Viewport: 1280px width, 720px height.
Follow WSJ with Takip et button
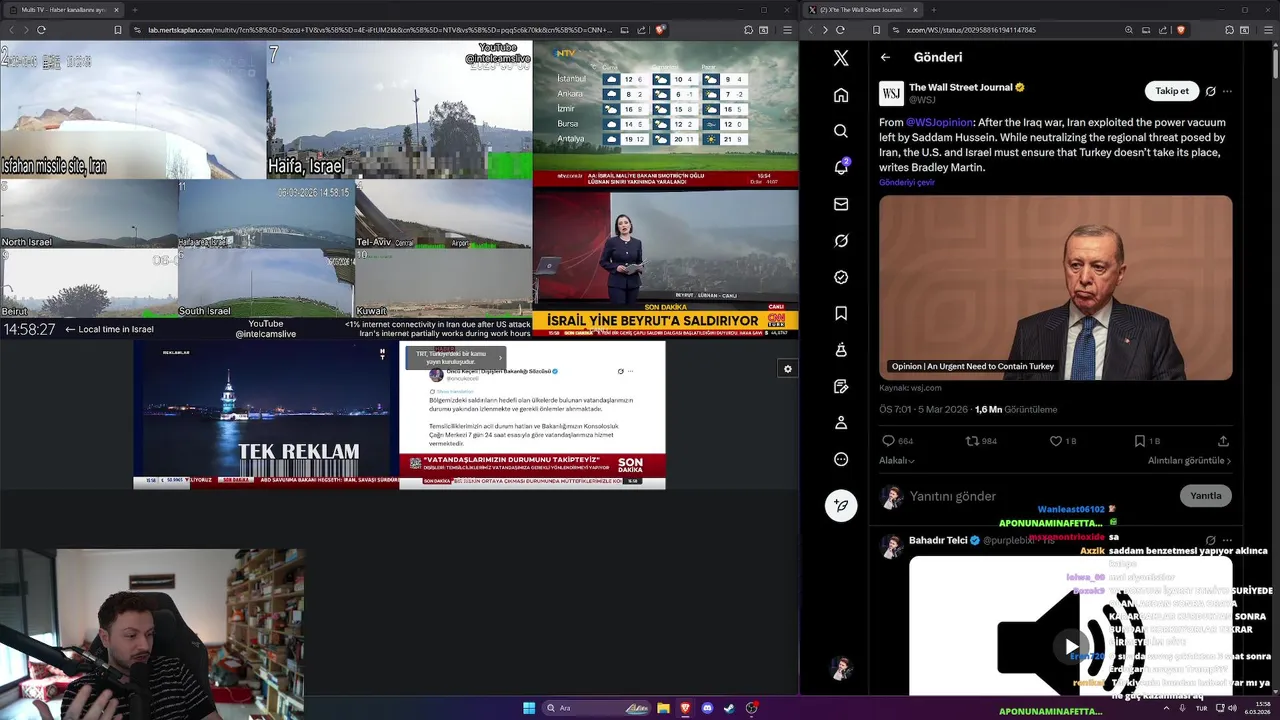click(x=1172, y=91)
